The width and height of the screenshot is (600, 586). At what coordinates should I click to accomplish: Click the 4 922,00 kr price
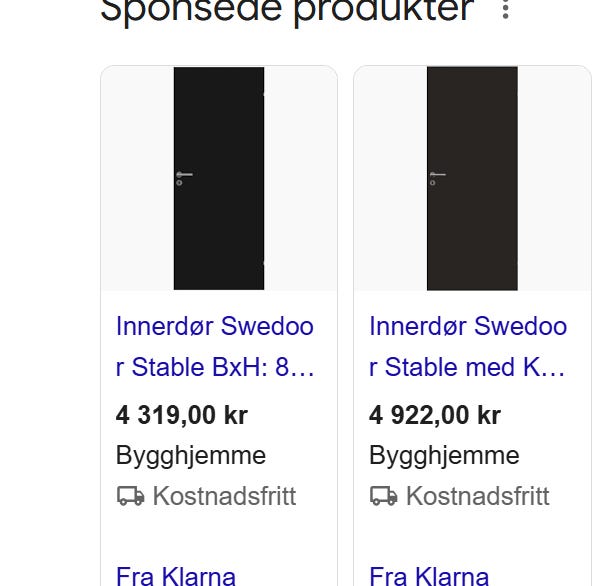434,415
